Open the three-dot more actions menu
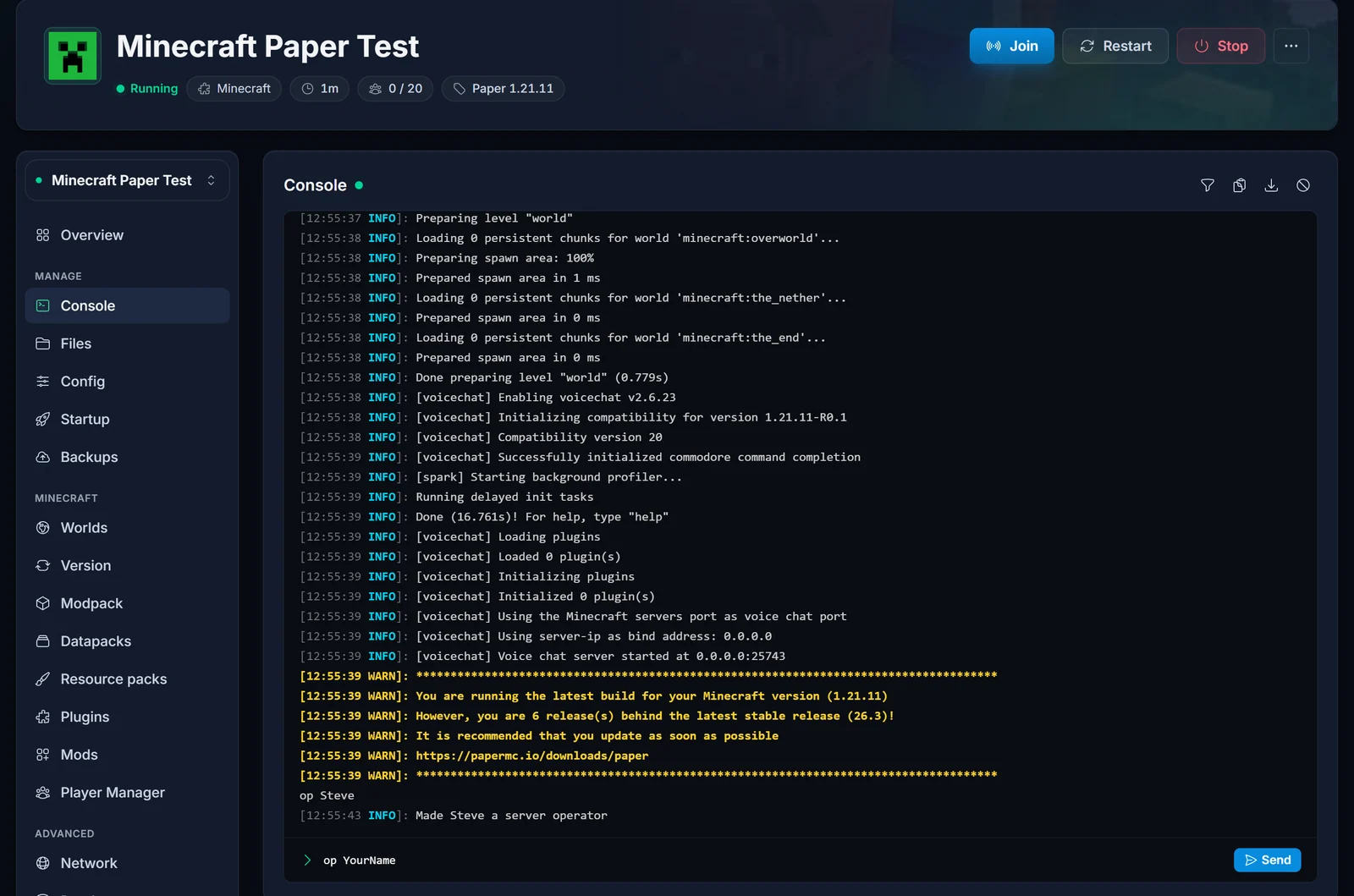Screen dimensions: 1354x896 (x=1291, y=46)
